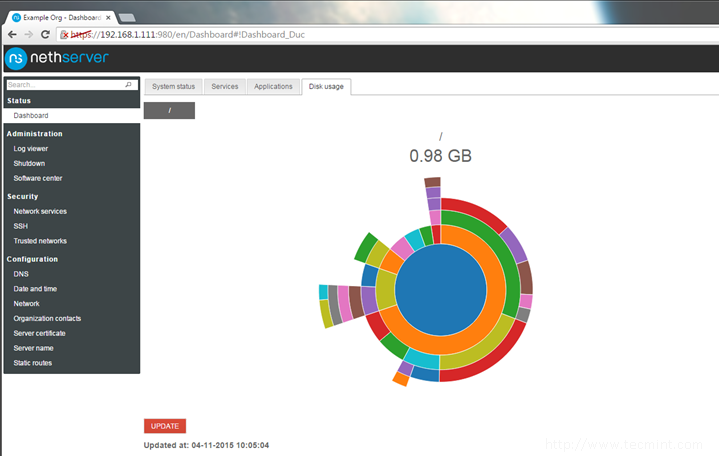Click the browser forward arrow
Viewport: 719px width, 456px height.
(28, 34)
